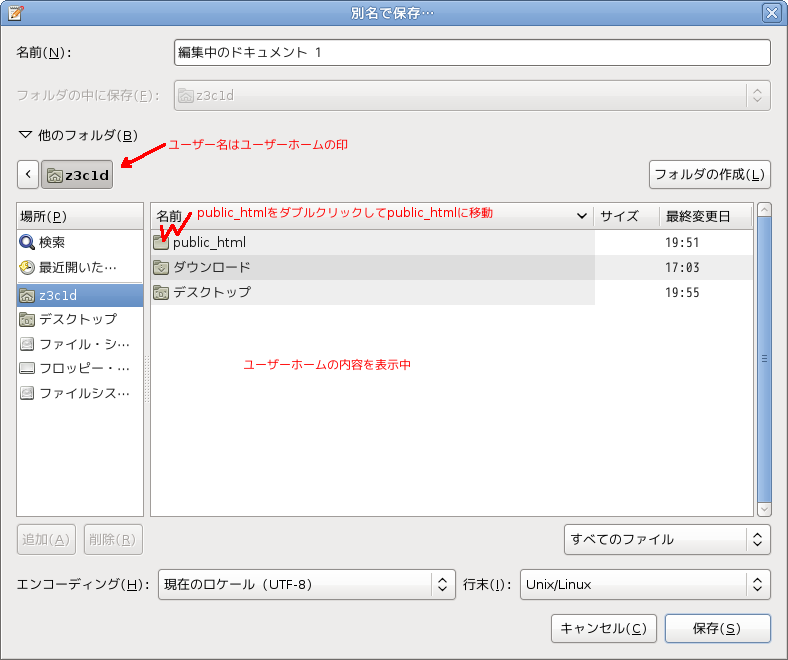This screenshot has width=788, height=660.
Task: Click the ファイルシス… drive icon in places
Action: click(x=27, y=393)
